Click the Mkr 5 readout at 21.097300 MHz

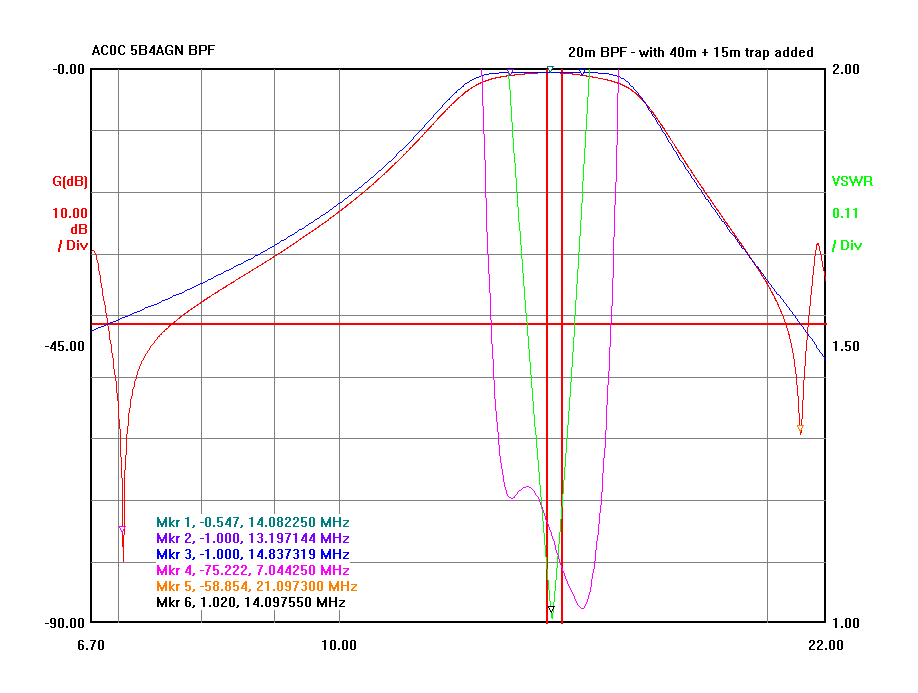point(256,586)
